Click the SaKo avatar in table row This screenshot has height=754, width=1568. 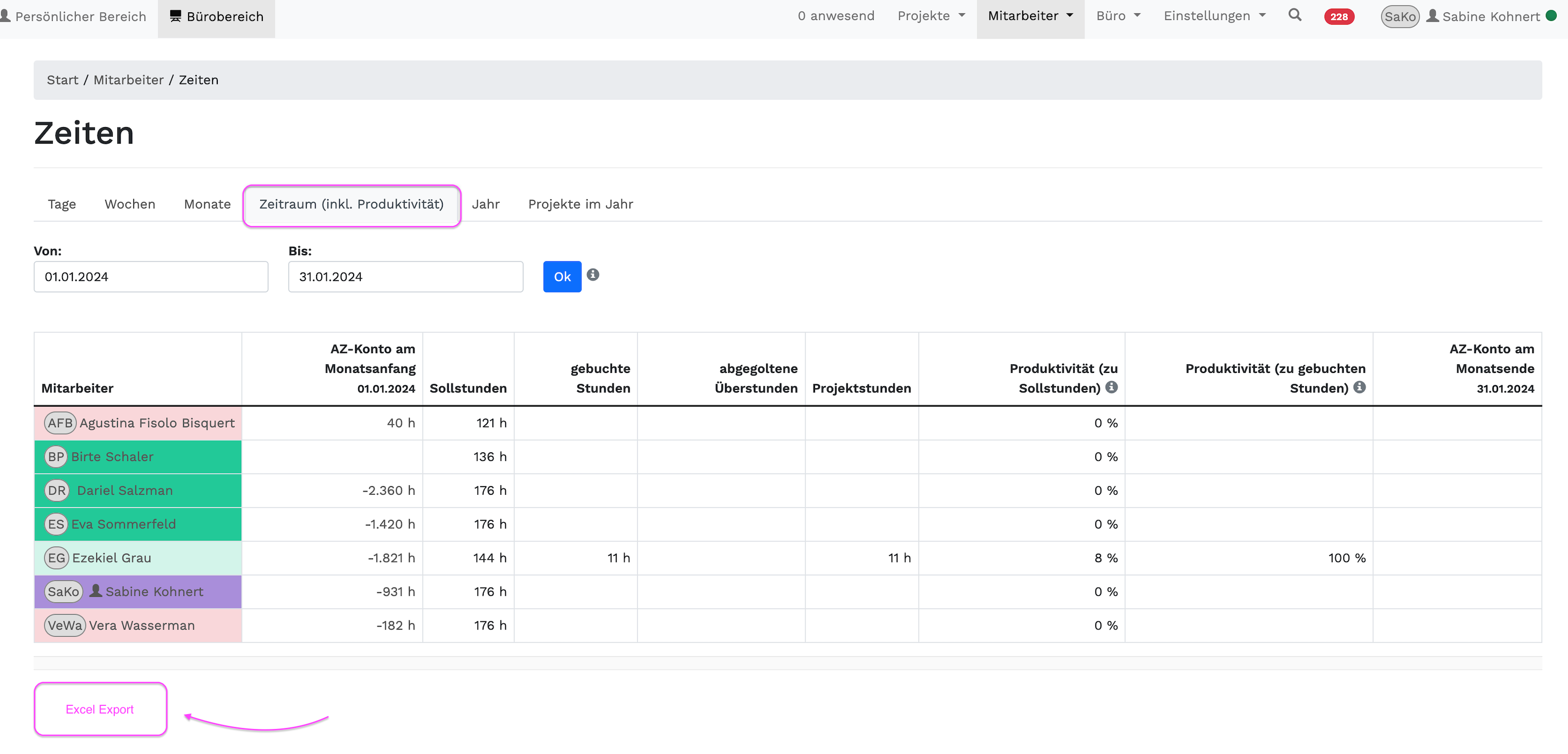[x=64, y=592]
